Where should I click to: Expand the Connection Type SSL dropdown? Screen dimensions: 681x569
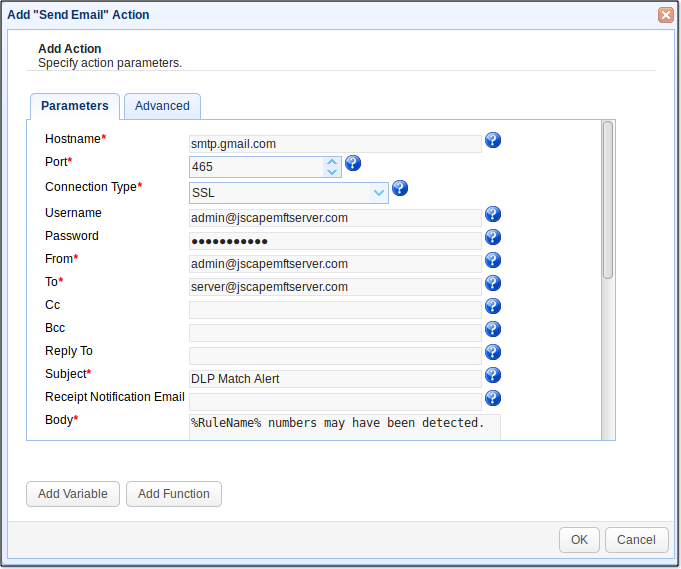(x=378, y=192)
